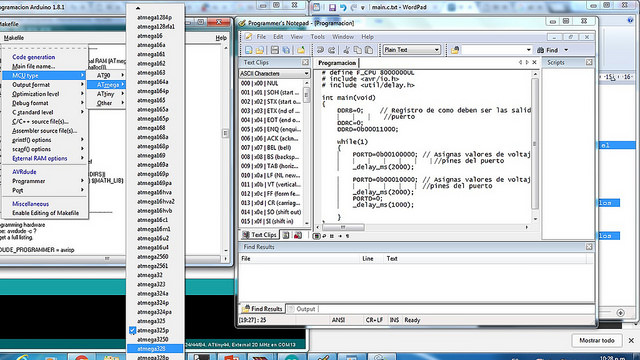Image resolution: width=640 pixels, height=360 pixels.
Task: Open WordPad quick access toolbar dropdown arrow
Action: click(x=362, y=8)
